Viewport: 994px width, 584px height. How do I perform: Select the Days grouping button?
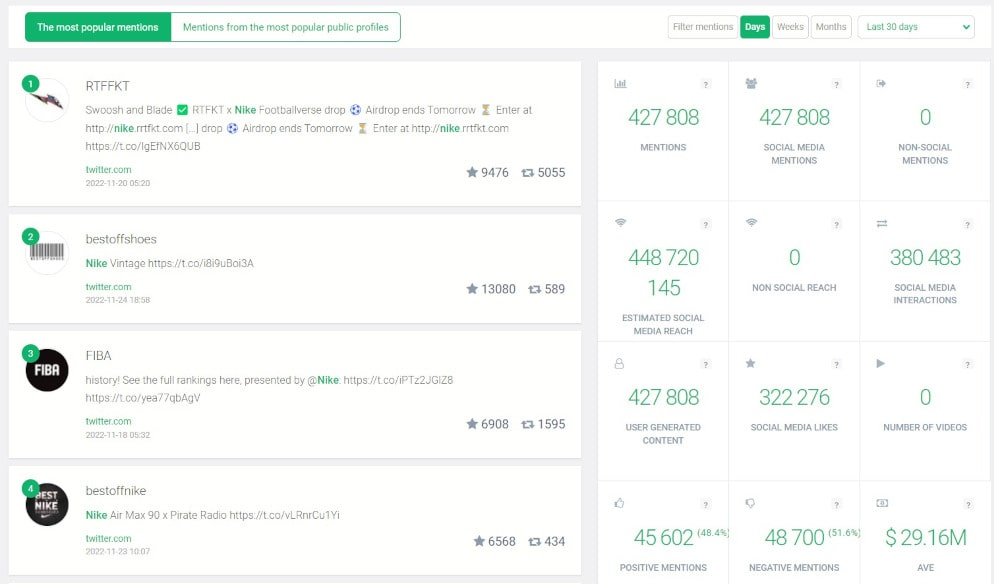(x=754, y=27)
